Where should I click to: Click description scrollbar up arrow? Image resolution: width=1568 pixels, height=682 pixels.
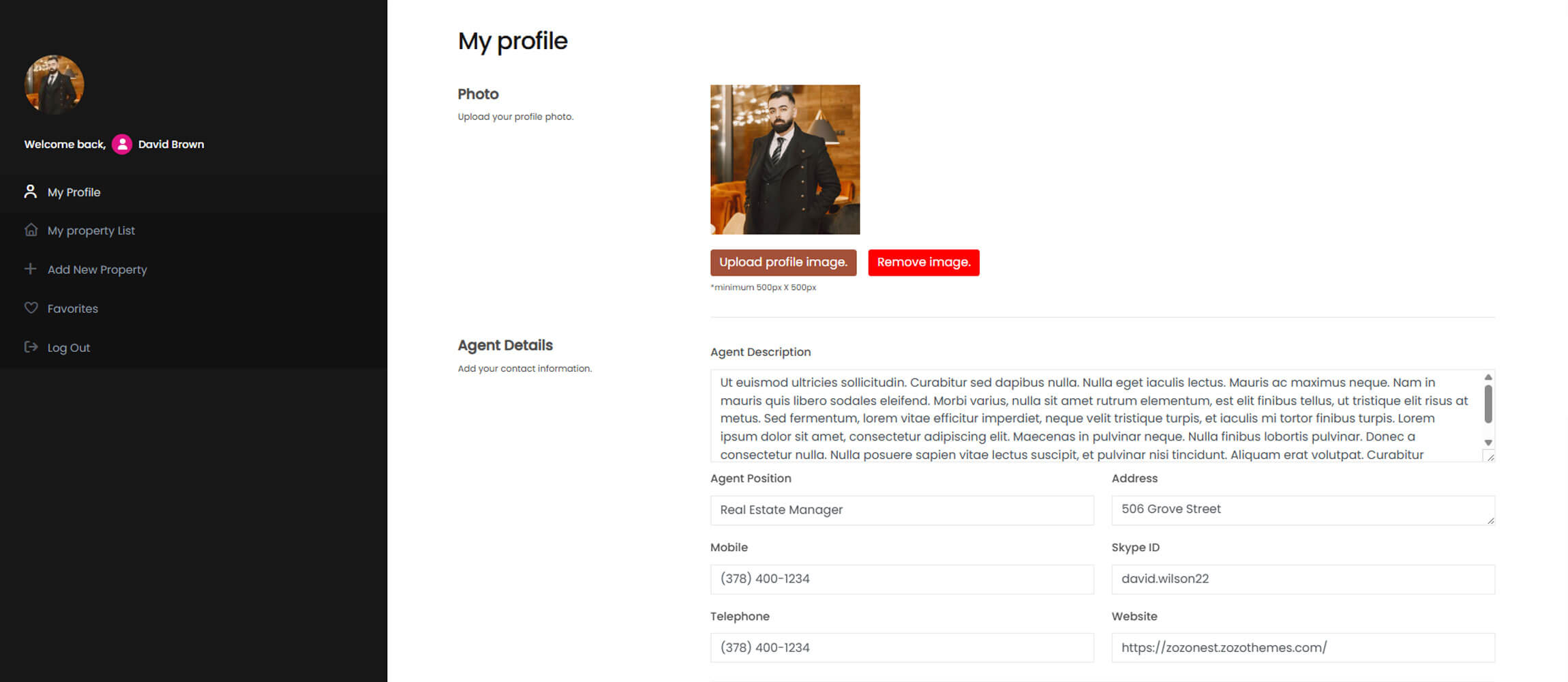click(1488, 377)
